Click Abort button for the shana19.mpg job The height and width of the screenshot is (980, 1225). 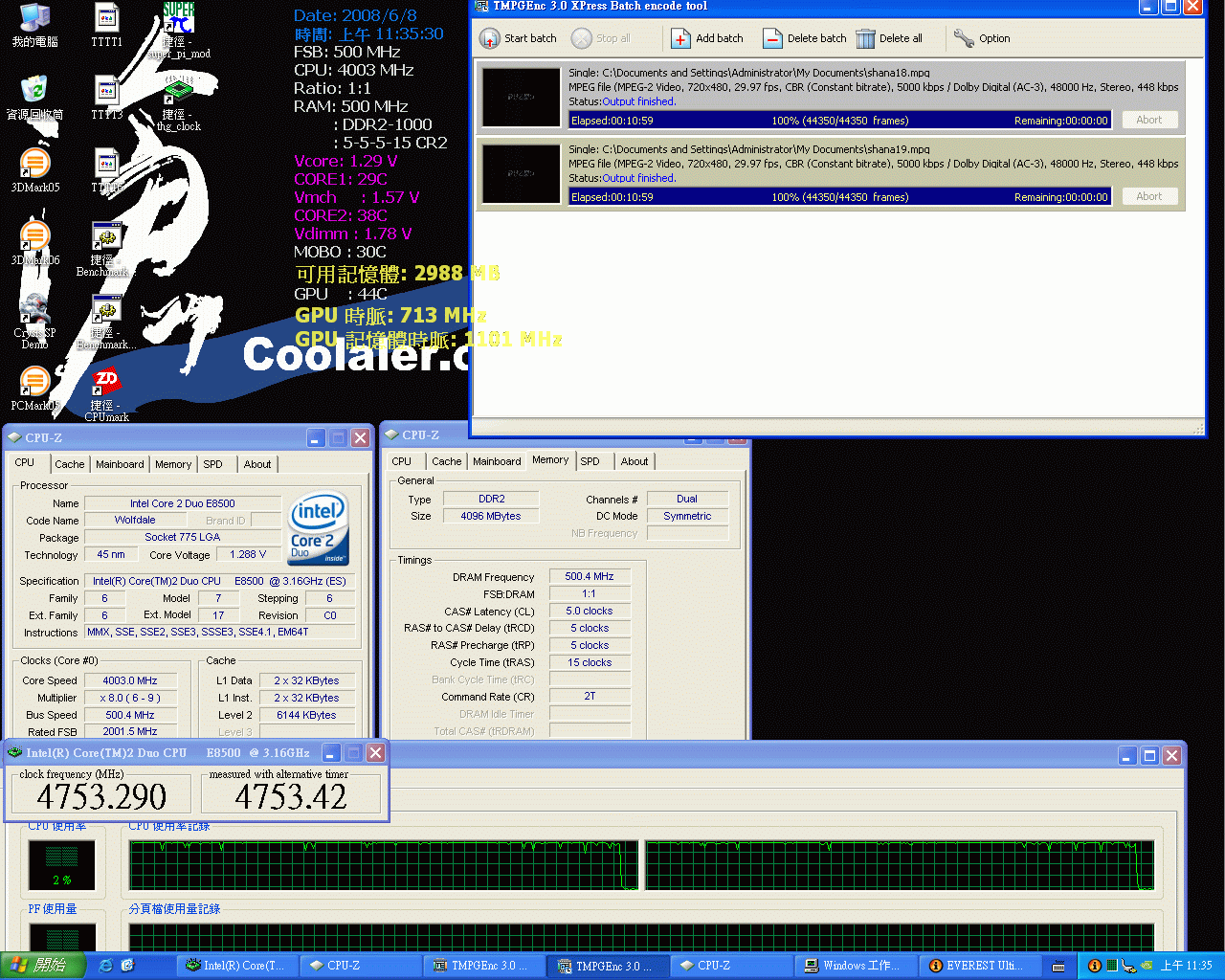pyautogui.click(x=1148, y=196)
